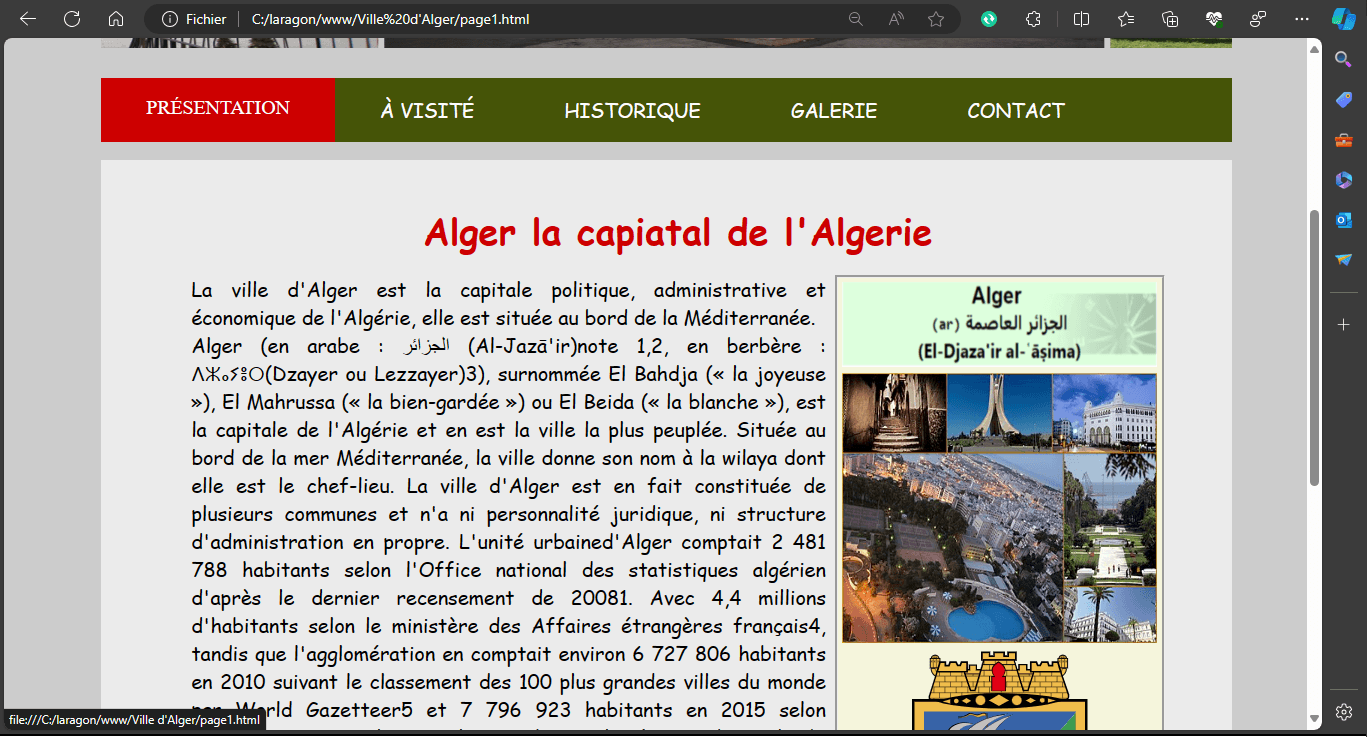Open the sidebar Search tool

(1343, 60)
